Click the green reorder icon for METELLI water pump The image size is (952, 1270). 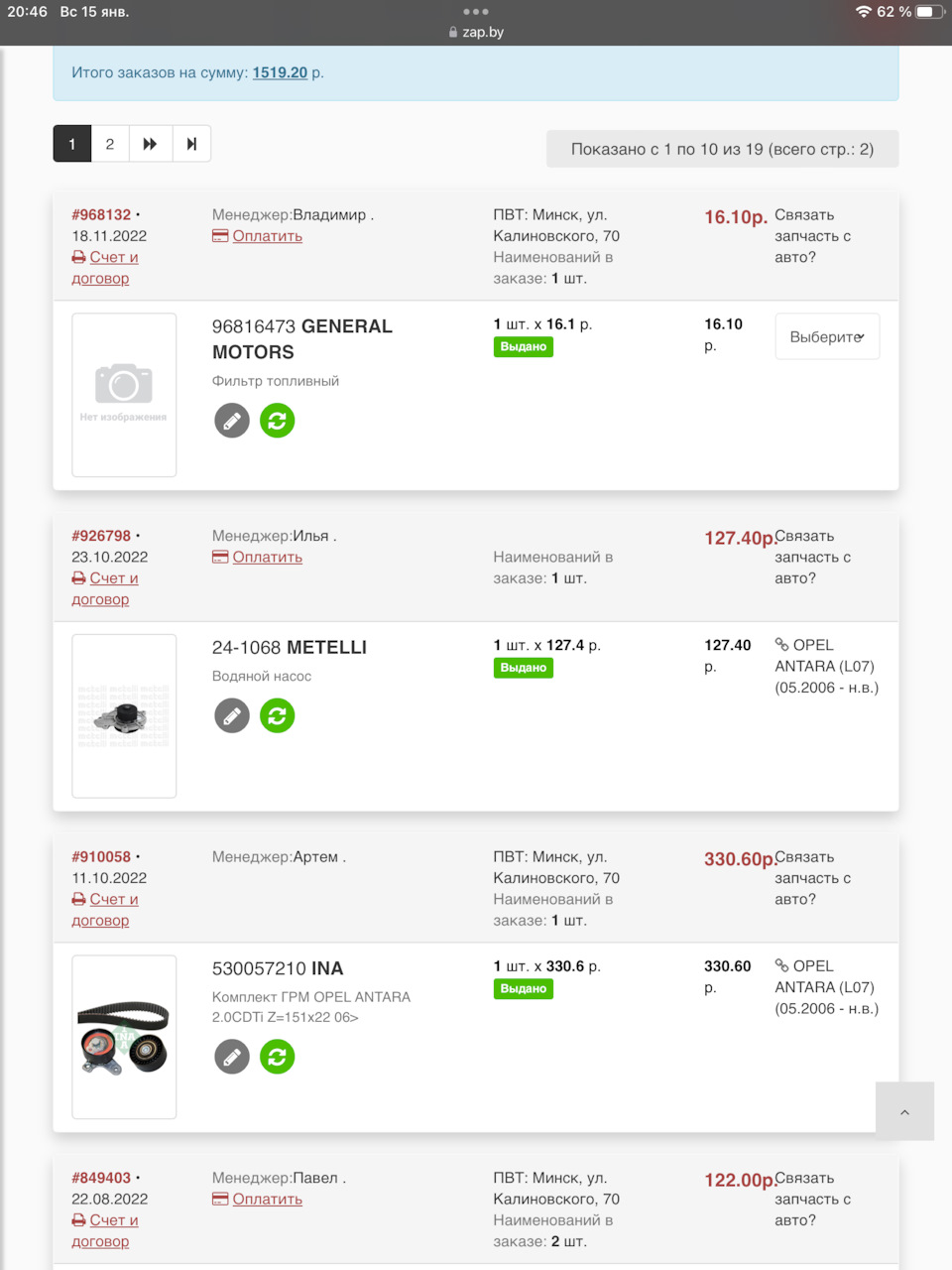(x=278, y=715)
